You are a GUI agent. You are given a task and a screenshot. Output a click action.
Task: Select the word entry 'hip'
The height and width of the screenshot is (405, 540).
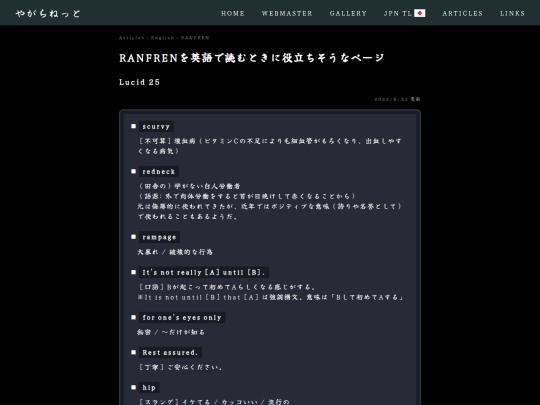point(149,388)
